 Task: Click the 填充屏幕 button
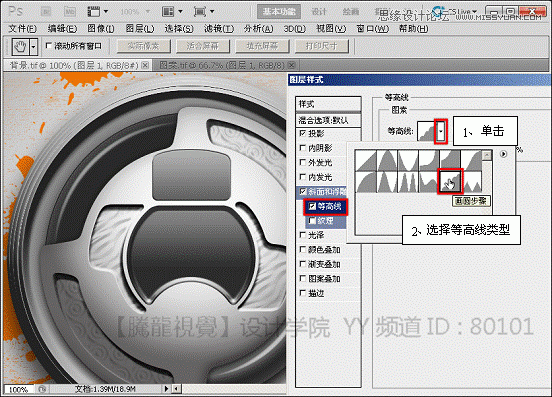(x=262, y=46)
